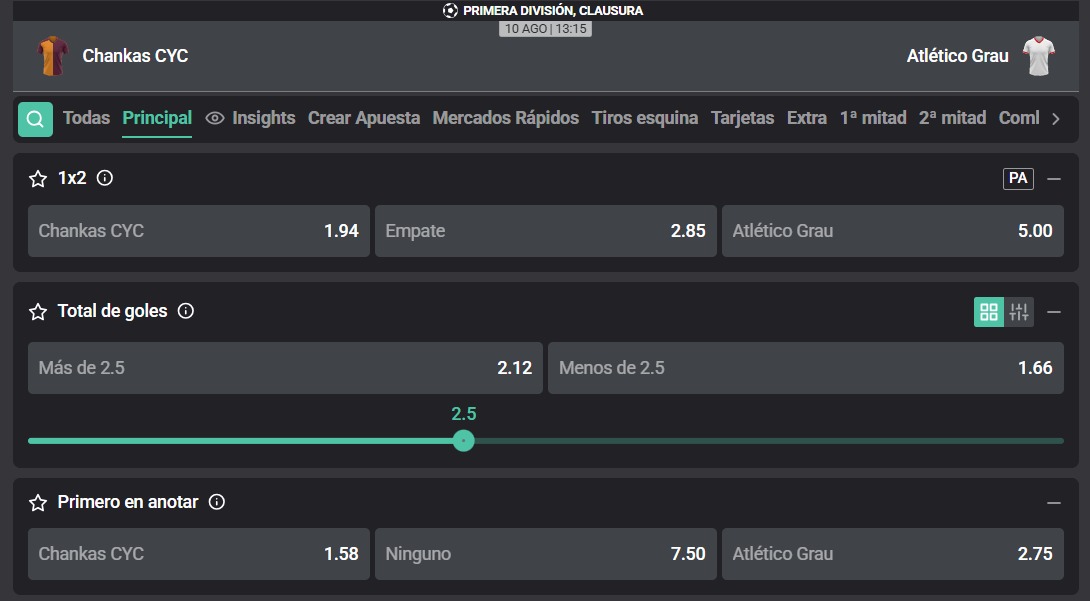Image resolution: width=1090 pixels, height=601 pixels.
Task: Open the green market search icon
Action: click(x=35, y=119)
